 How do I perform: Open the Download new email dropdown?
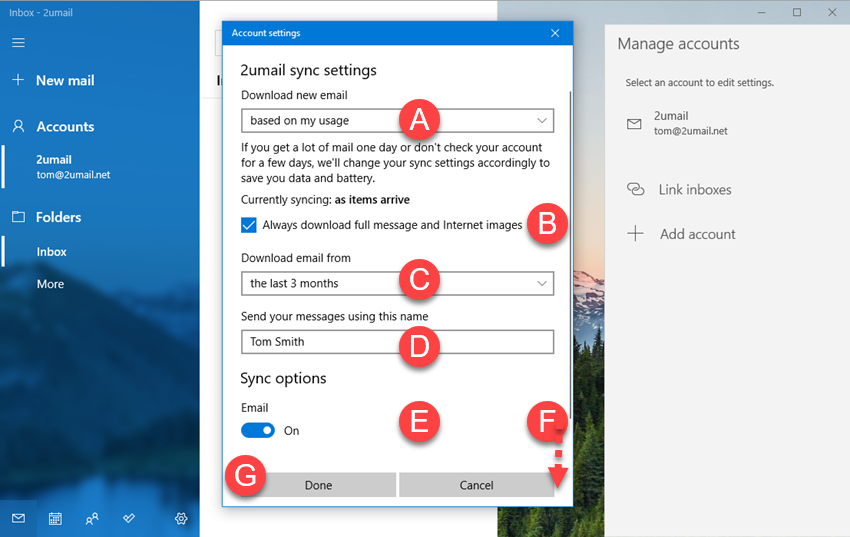(x=397, y=120)
